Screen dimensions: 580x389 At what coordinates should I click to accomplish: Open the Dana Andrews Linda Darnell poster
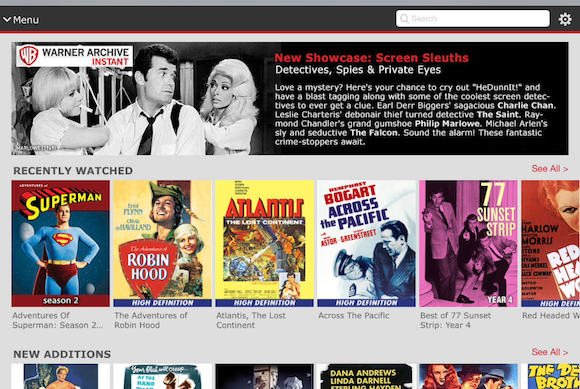(x=366, y=376)
